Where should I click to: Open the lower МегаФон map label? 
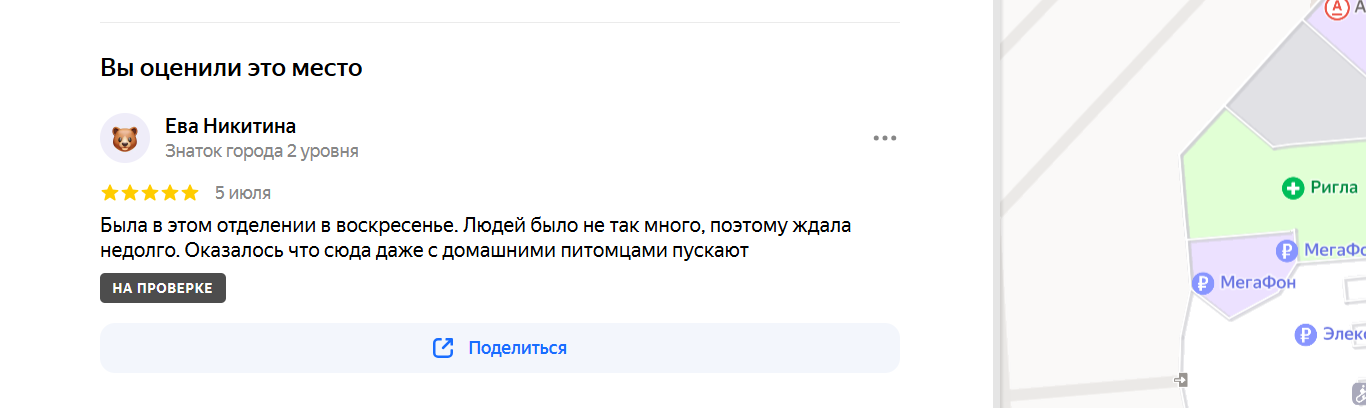pyautogui.click(x=1258, y=283)
